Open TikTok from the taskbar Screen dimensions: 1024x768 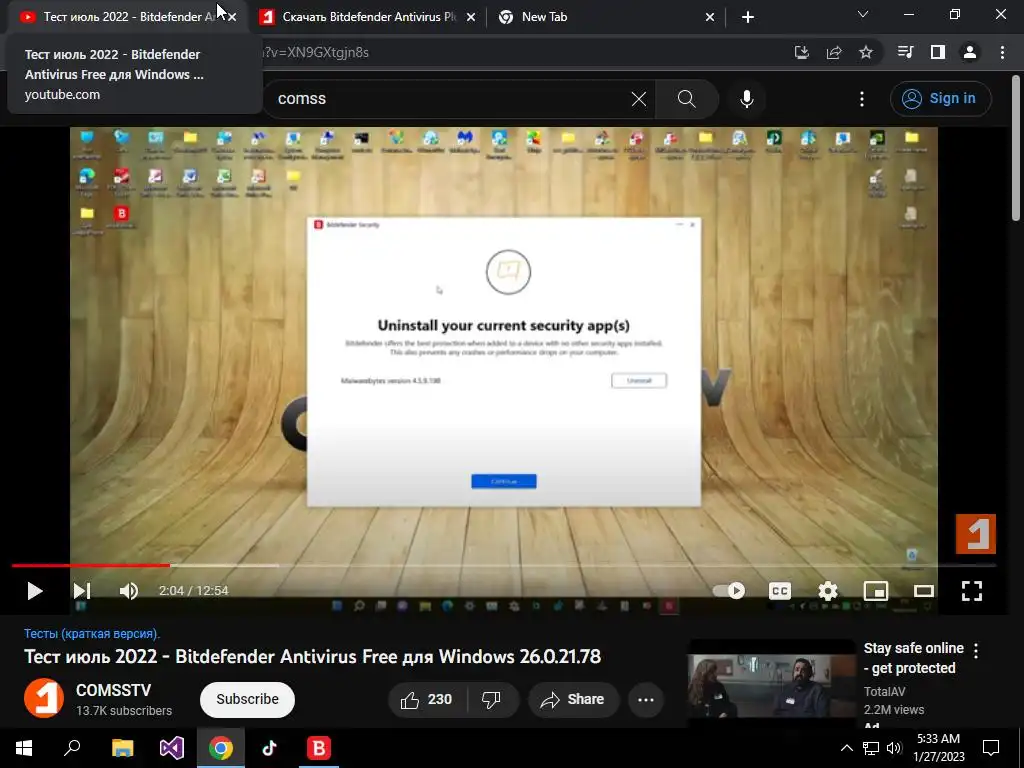[270, 748]
